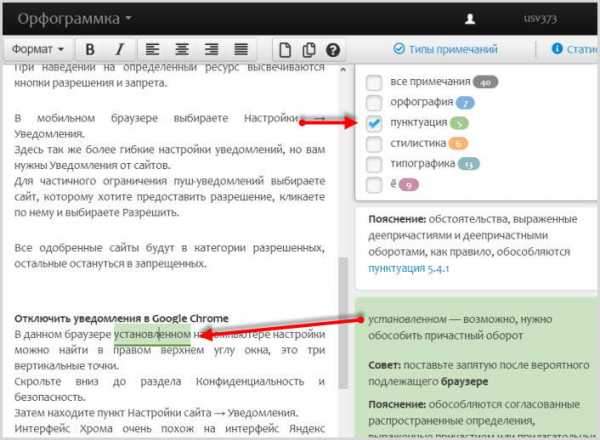Click the line 'по нему и выбираете Разрешить.'
The image size is (600, 440).
[96, 212]
